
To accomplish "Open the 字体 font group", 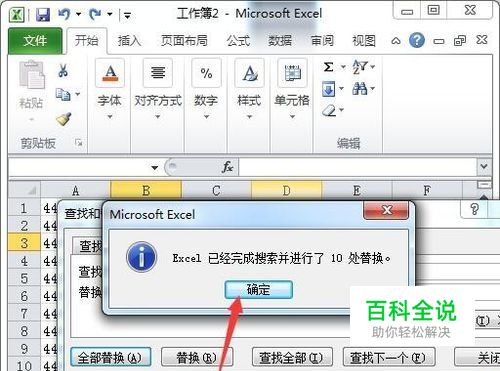I will 110,88.
